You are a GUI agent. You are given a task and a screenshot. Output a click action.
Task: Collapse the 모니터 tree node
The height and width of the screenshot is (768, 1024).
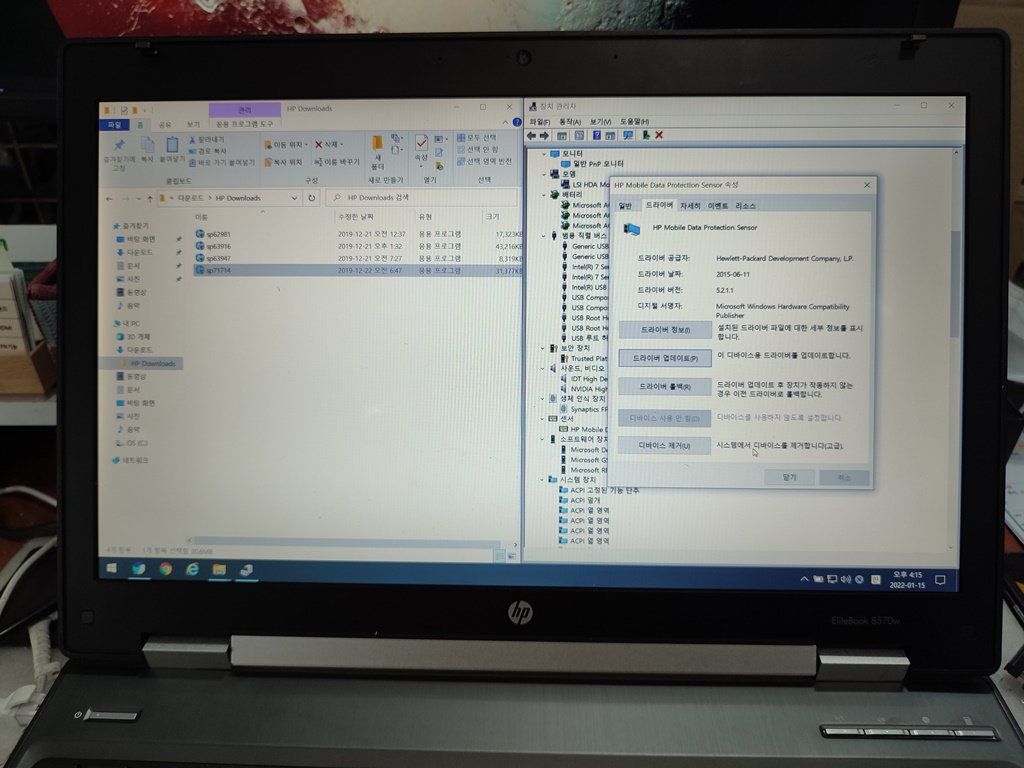click(x=543, y=154)
